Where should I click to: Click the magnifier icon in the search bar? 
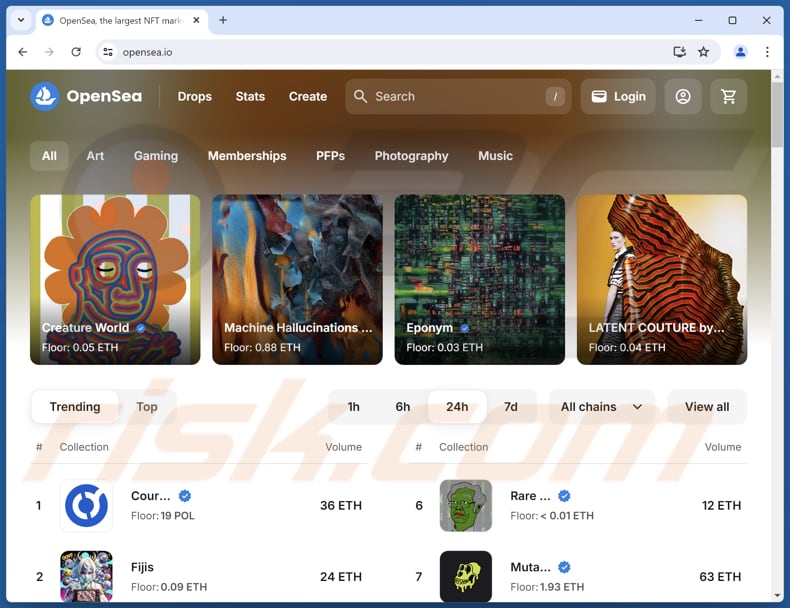click(360, 96)
